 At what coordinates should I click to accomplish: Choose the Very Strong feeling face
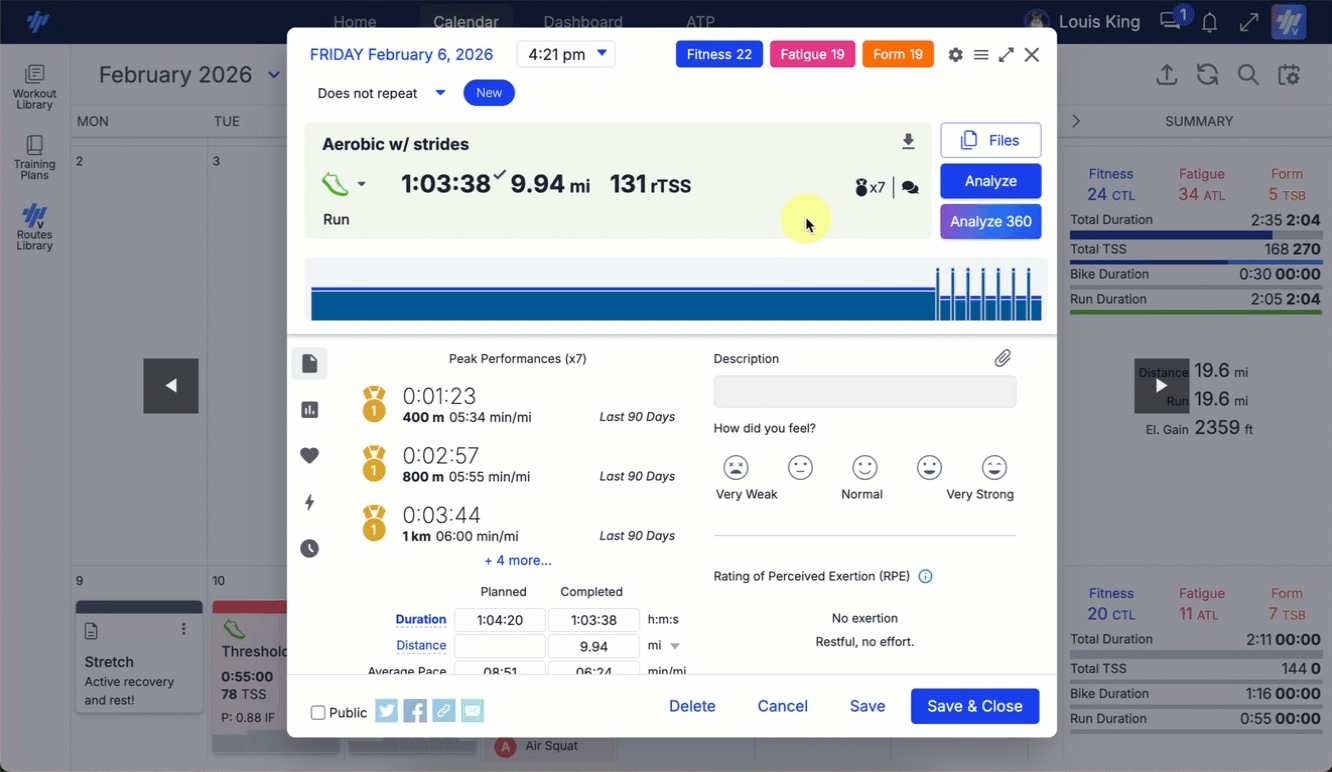pos(993,467)
